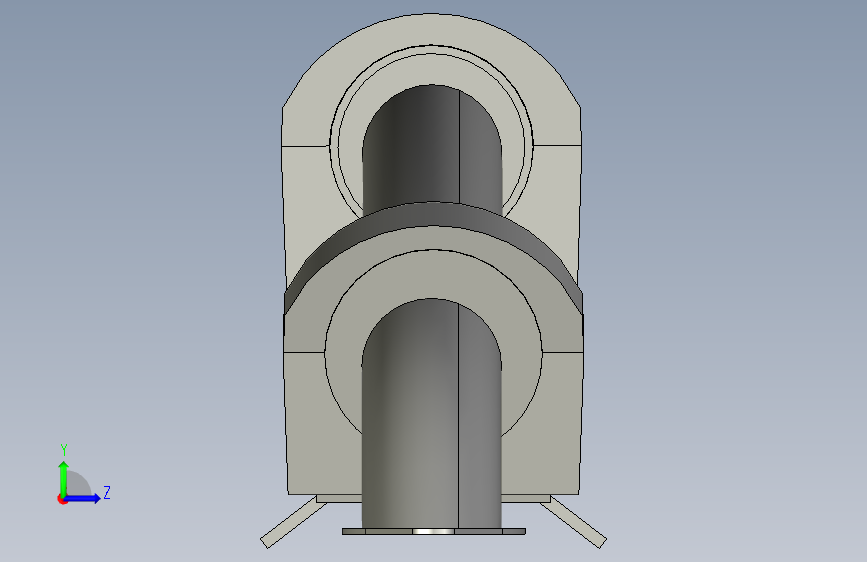Select the left angled support leg
This screenshot has height=562, width=867.
coord(293,522)
